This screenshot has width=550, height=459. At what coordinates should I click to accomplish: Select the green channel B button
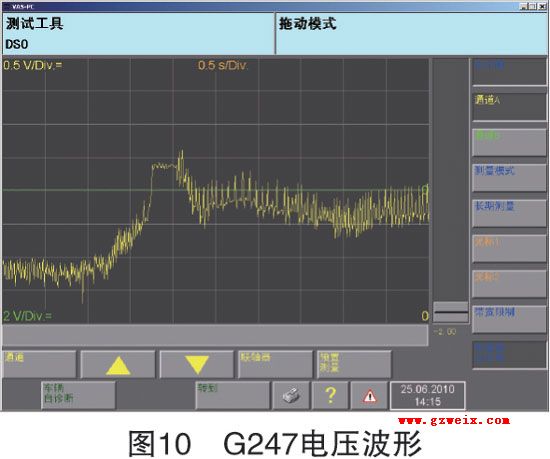(509, 142)
